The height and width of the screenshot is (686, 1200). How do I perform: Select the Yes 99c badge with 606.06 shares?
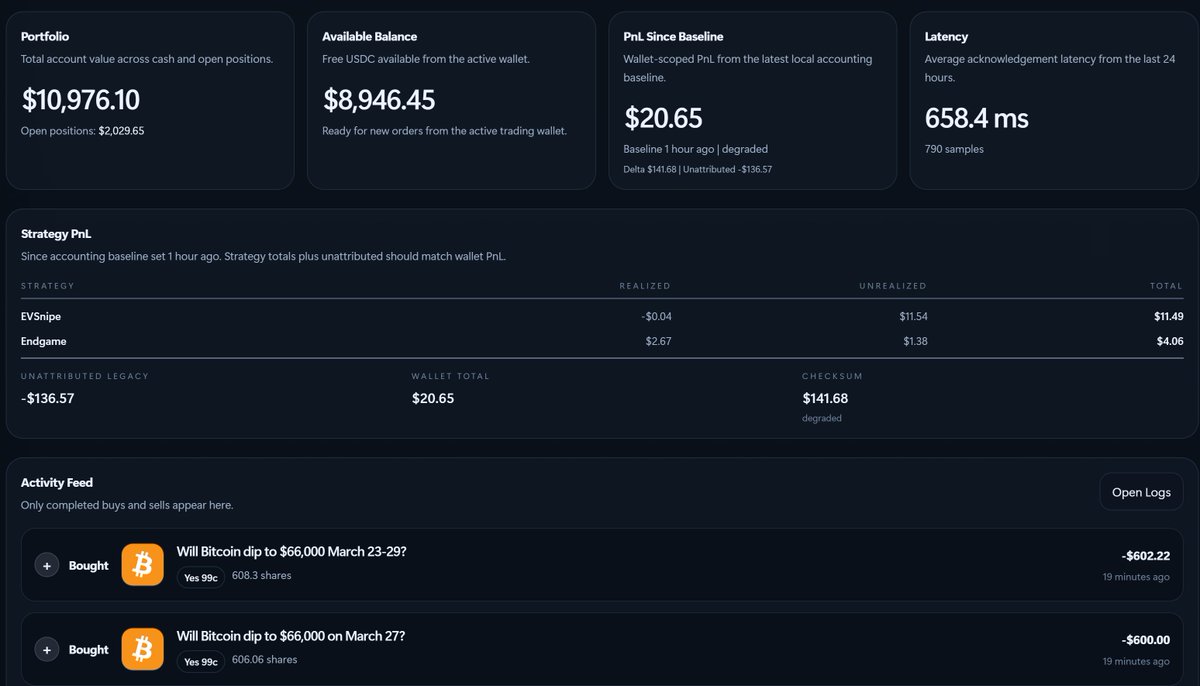click(x=201, y=661)
